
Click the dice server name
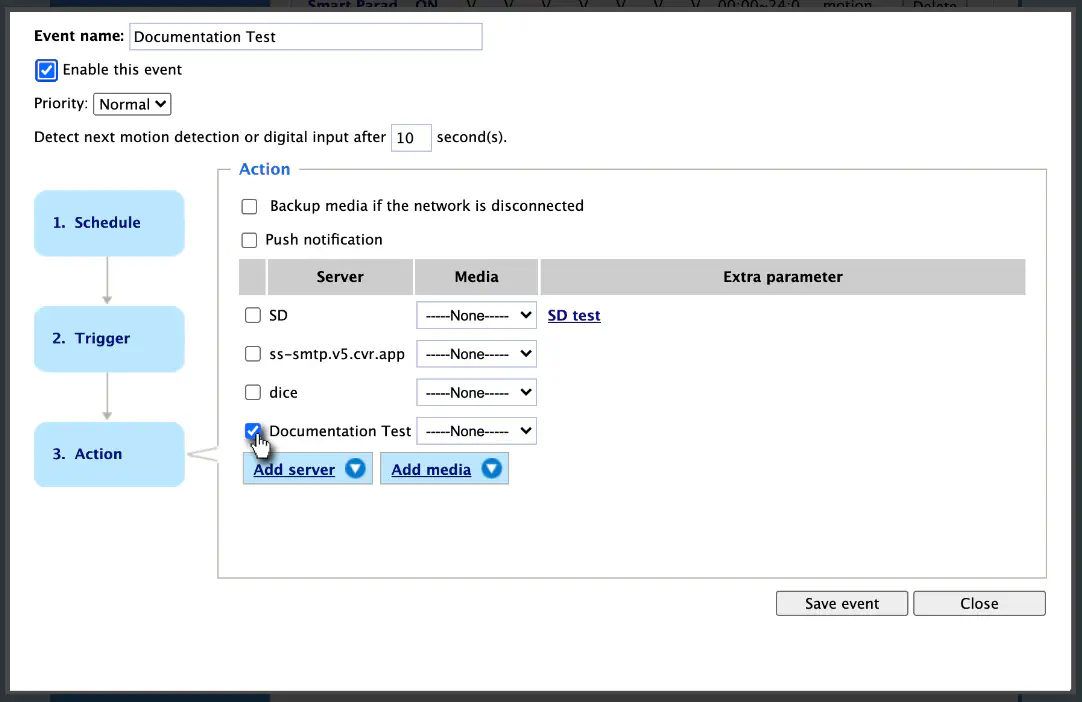[283, 393]
